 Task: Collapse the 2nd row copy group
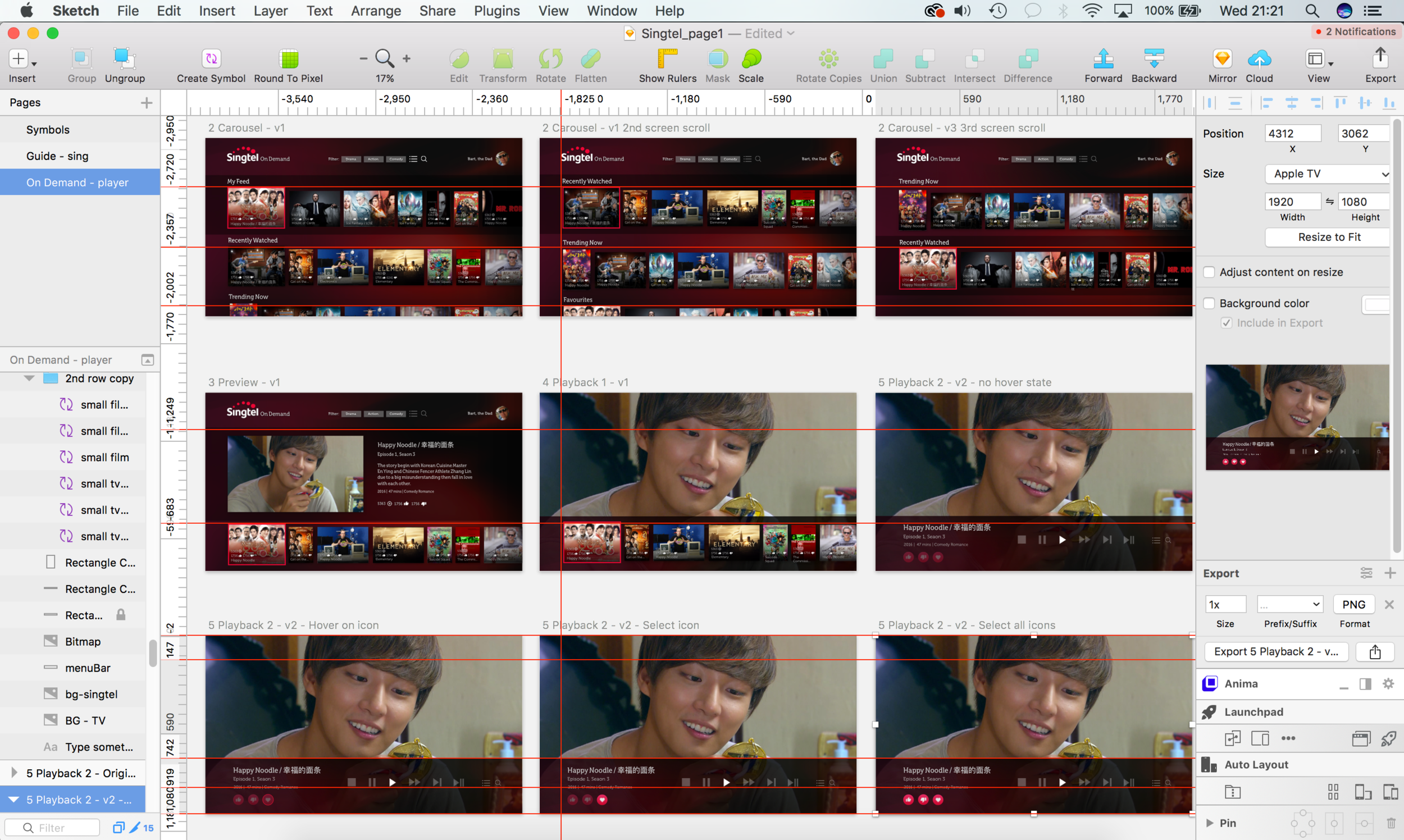pos(29,378)
